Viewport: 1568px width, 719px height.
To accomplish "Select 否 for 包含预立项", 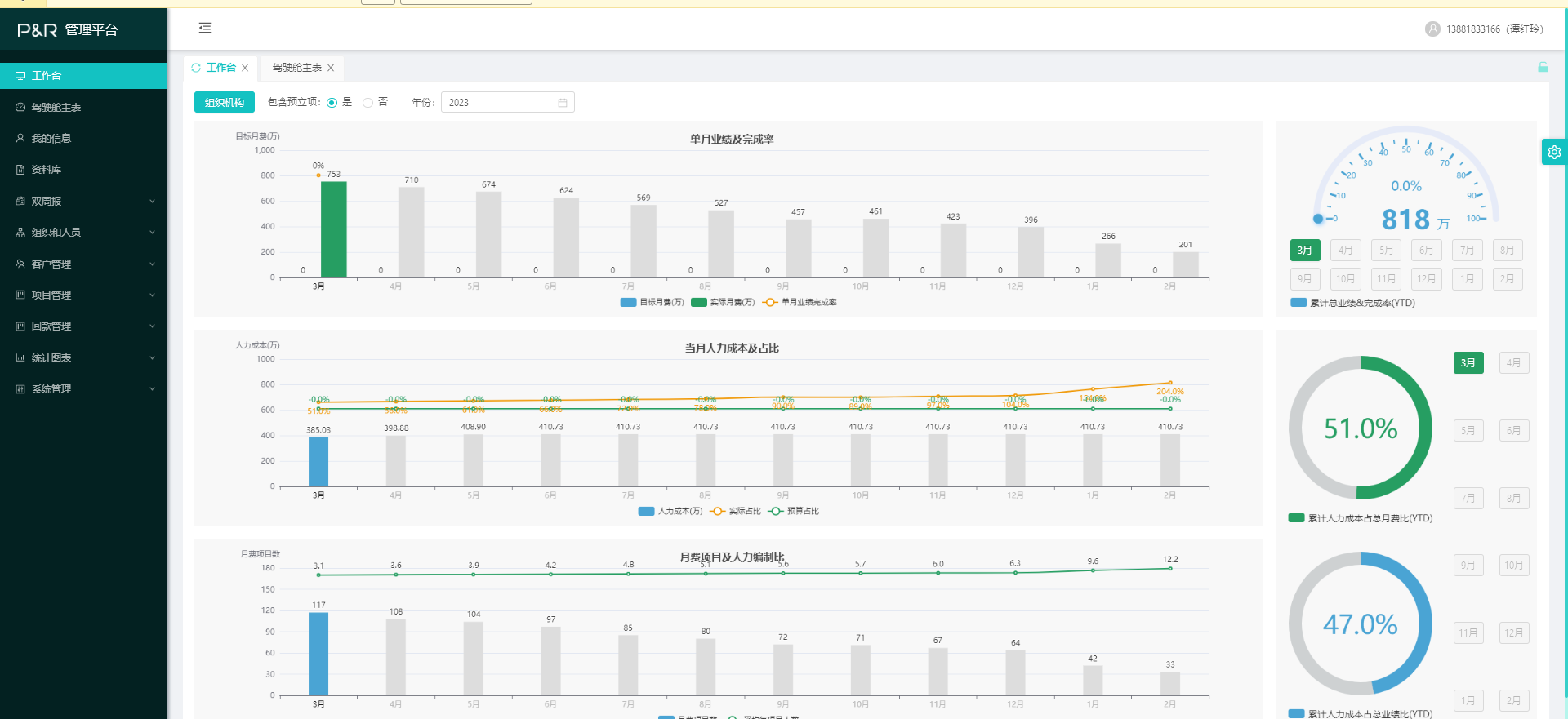I will (x=367, y=103).
